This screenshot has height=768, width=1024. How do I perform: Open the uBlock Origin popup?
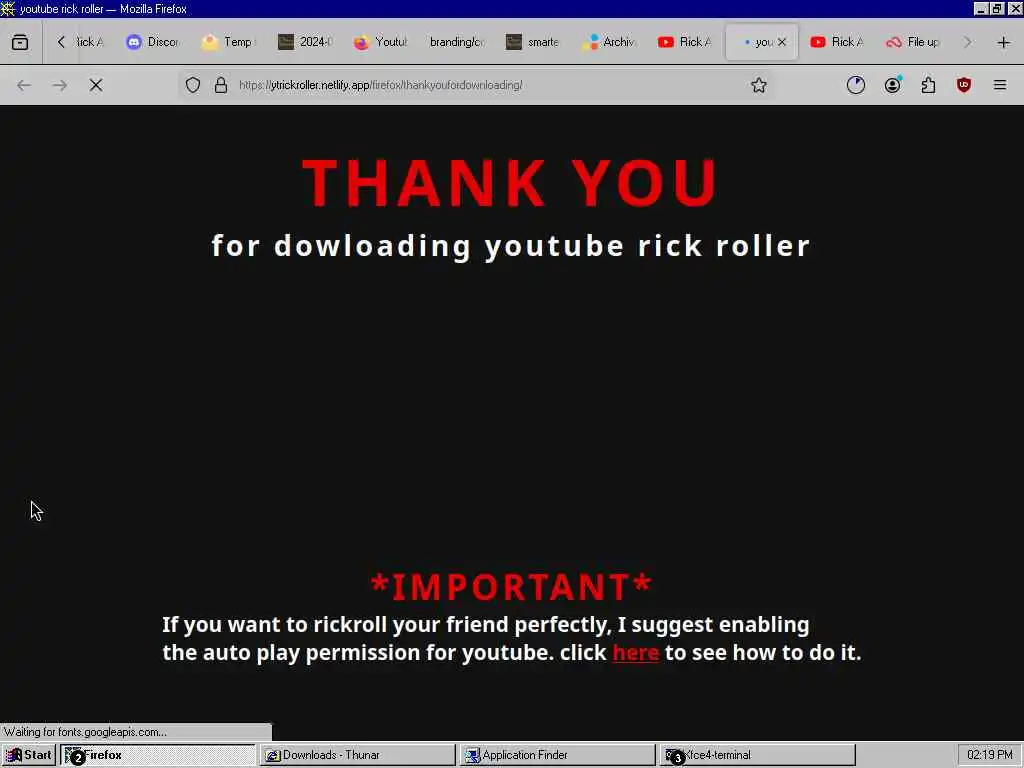click(x=964, y=85)
